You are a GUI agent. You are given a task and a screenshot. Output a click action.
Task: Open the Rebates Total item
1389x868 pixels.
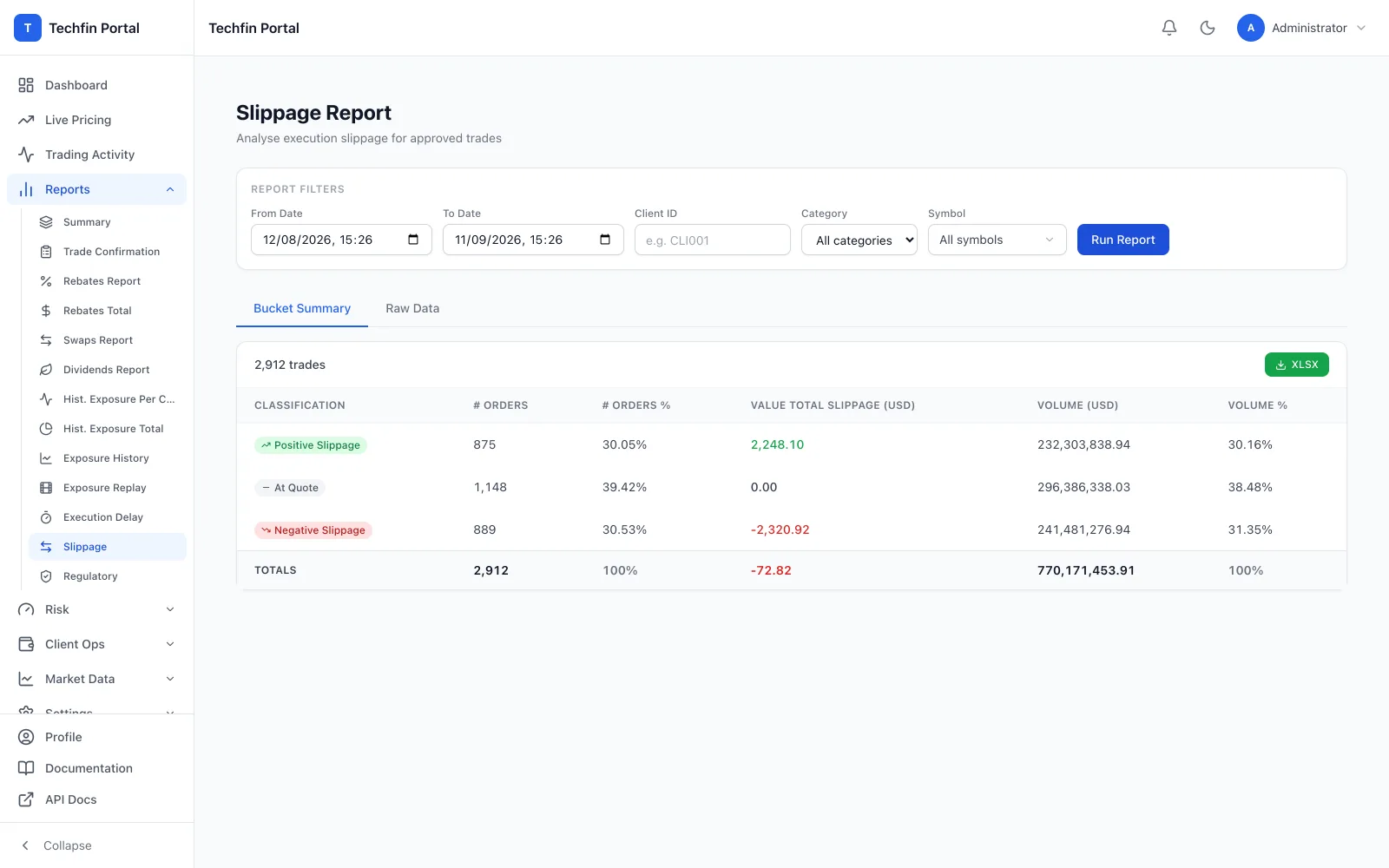108,311
